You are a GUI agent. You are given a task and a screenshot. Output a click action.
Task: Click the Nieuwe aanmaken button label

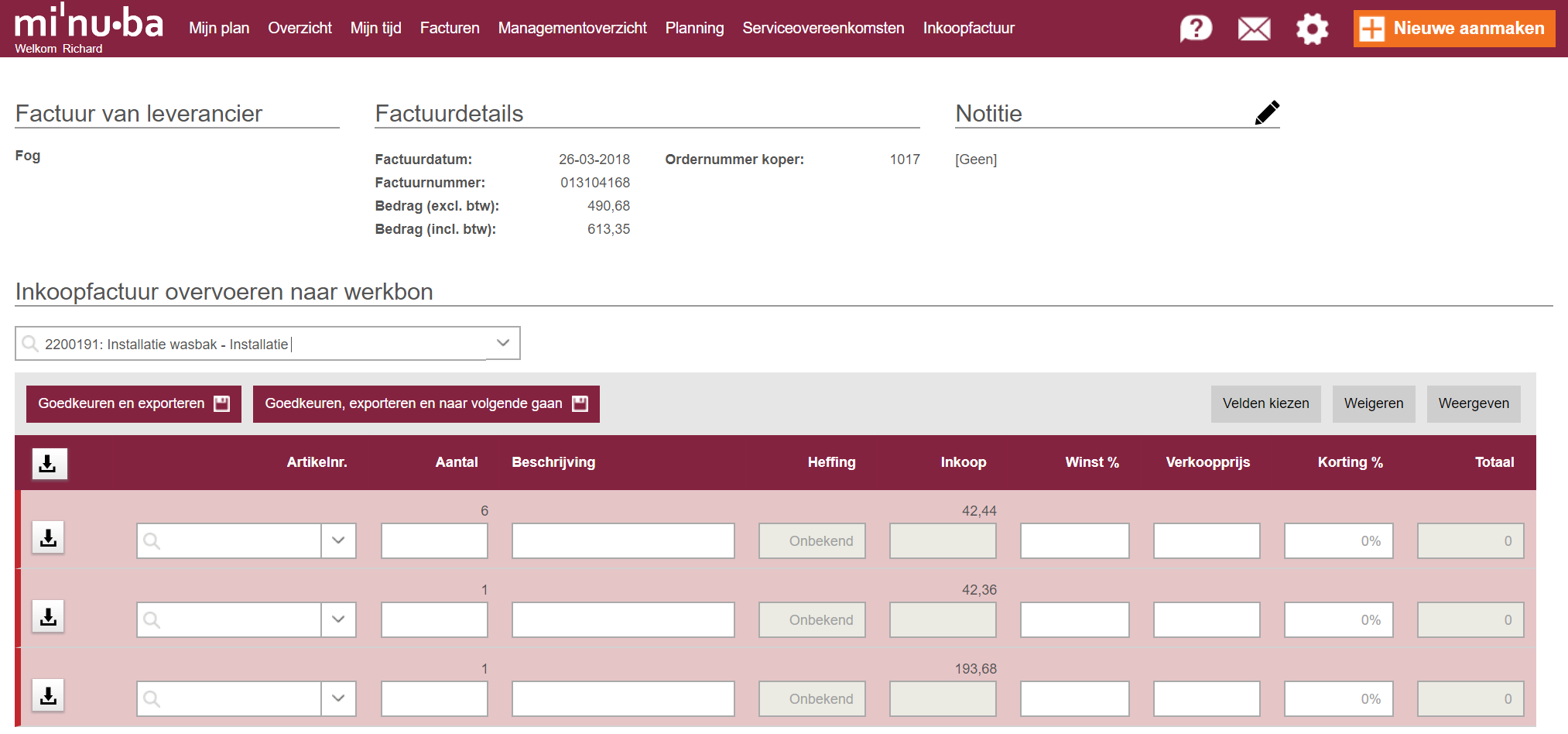pyautogui.click(x=1469, y=28)
